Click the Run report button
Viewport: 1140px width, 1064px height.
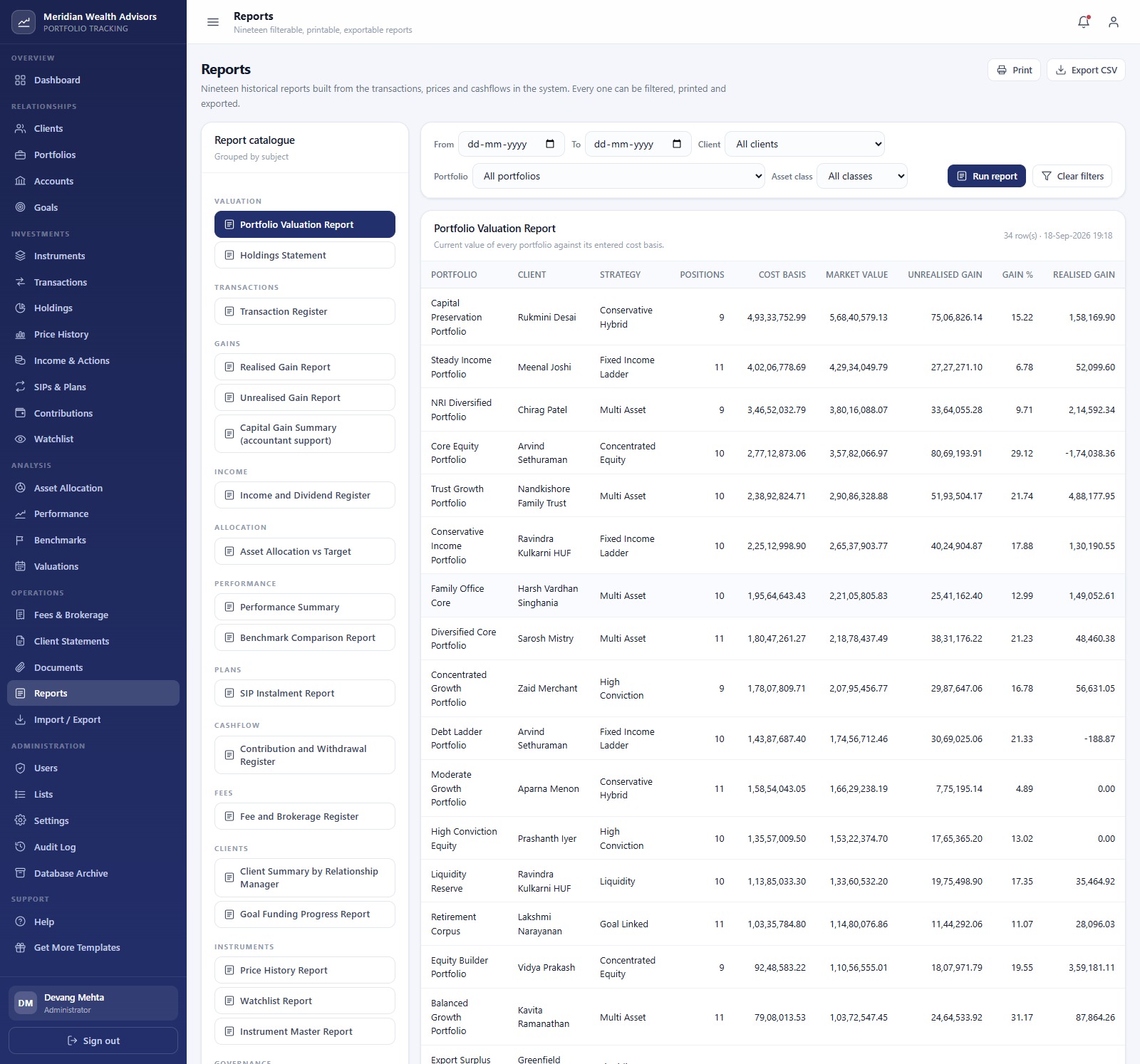pos(987,177)
